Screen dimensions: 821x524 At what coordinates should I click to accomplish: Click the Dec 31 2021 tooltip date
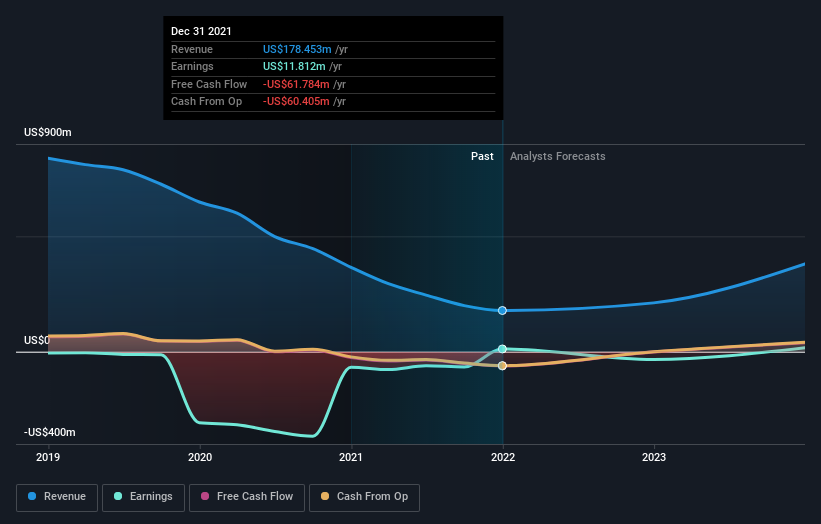201,31
